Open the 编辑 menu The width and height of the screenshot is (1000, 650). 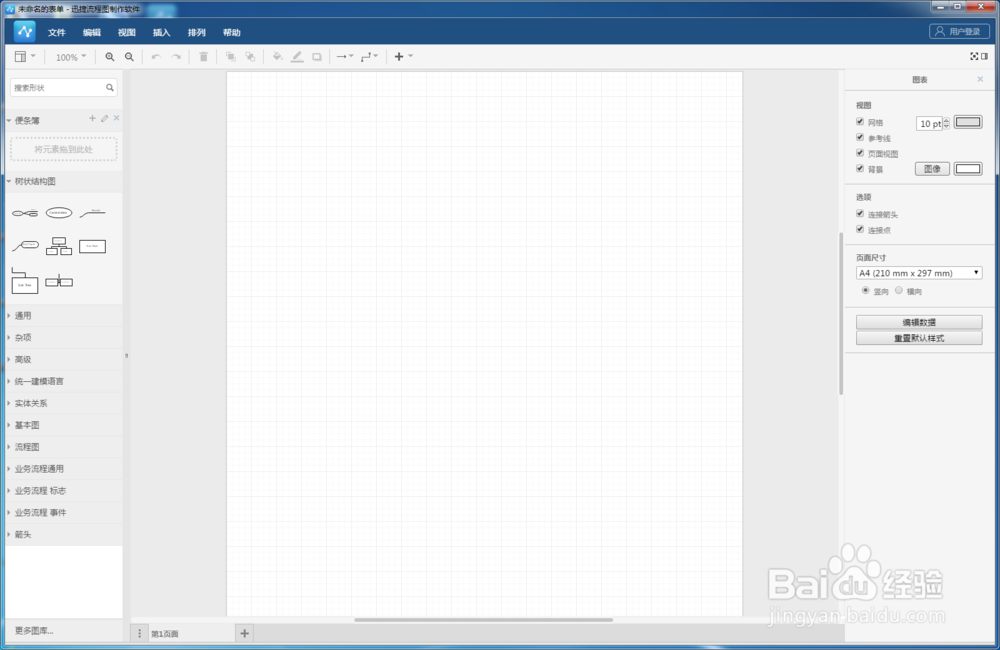pos(92,33)
